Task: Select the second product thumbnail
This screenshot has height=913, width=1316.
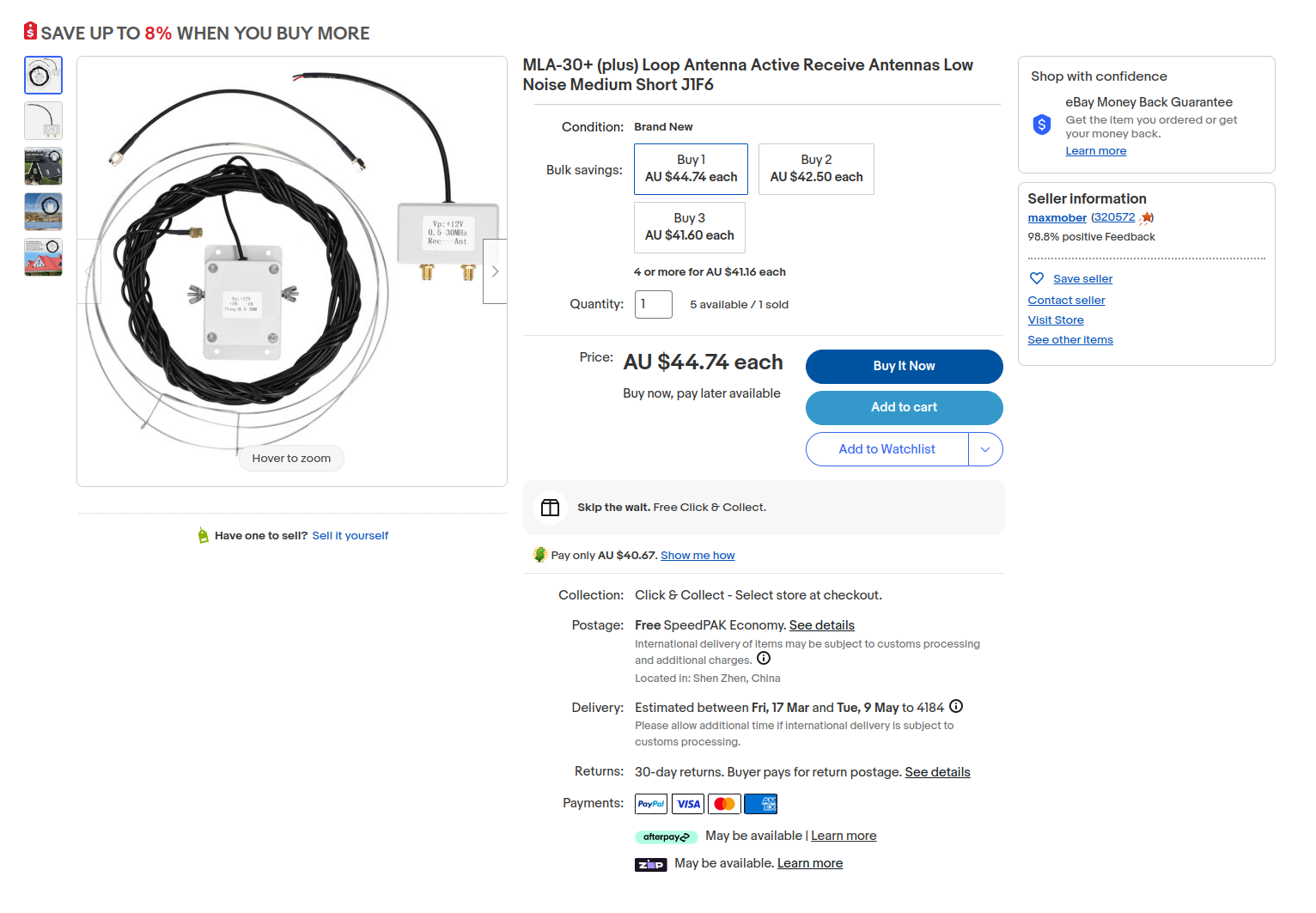Action: 43,120
